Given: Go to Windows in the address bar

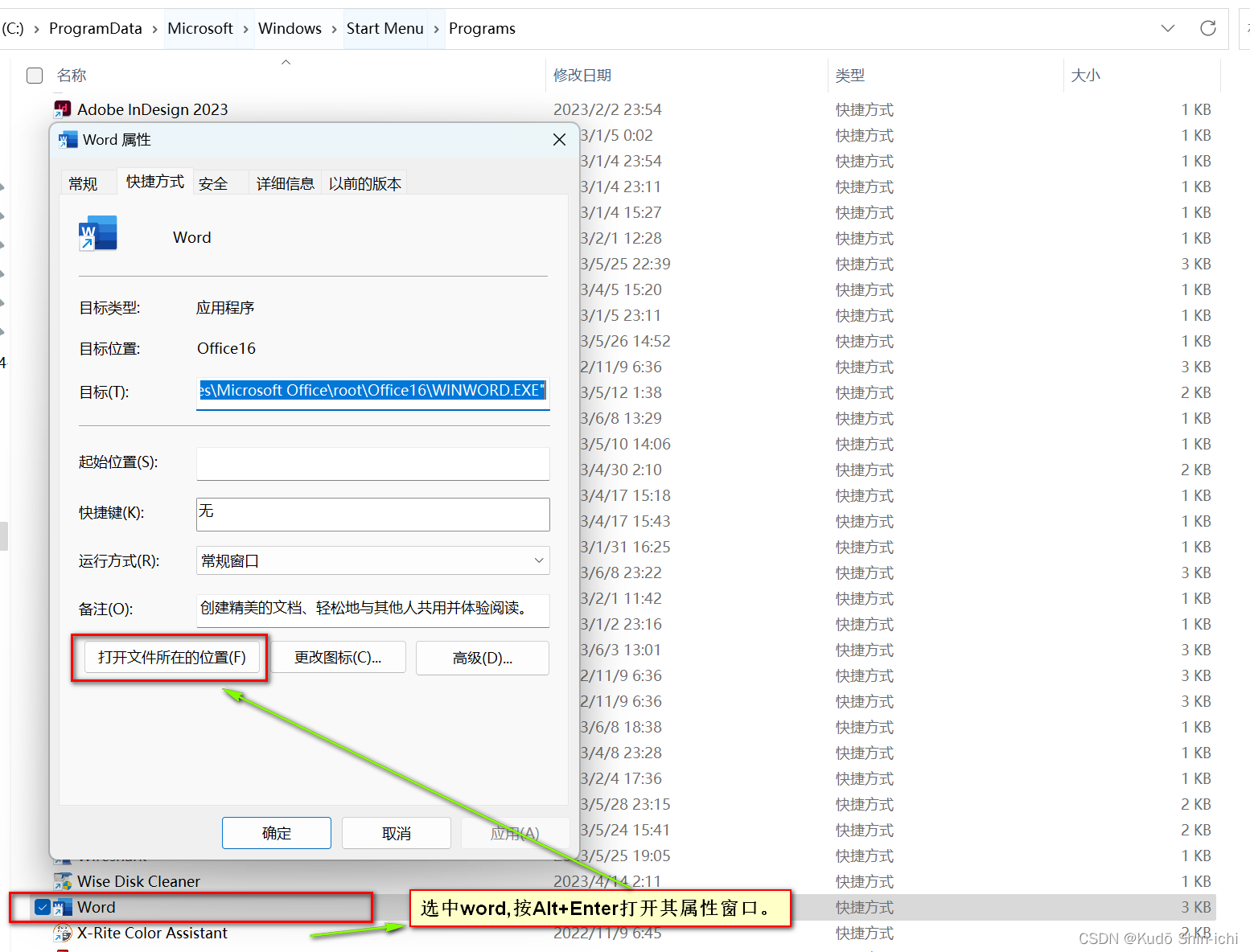Looking at the screenshot, I should [290, 28].
